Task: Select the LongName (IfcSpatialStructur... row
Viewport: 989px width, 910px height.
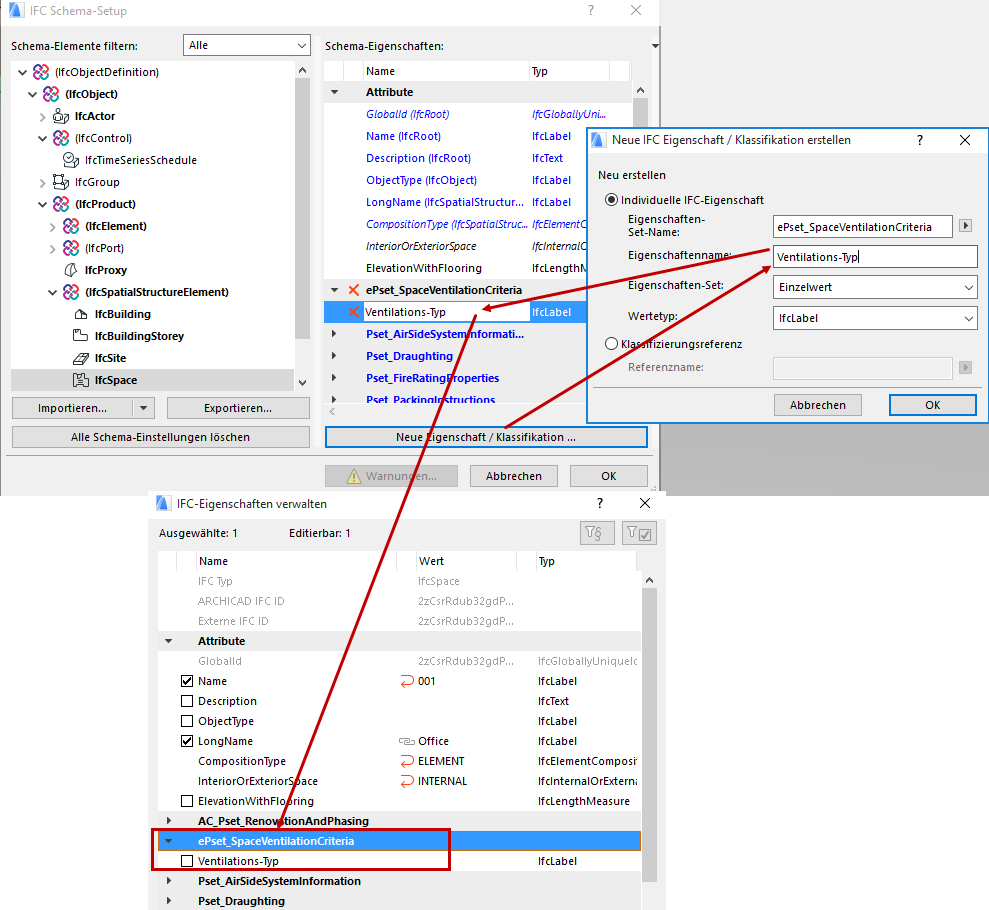Action: [x=454, y=202]
